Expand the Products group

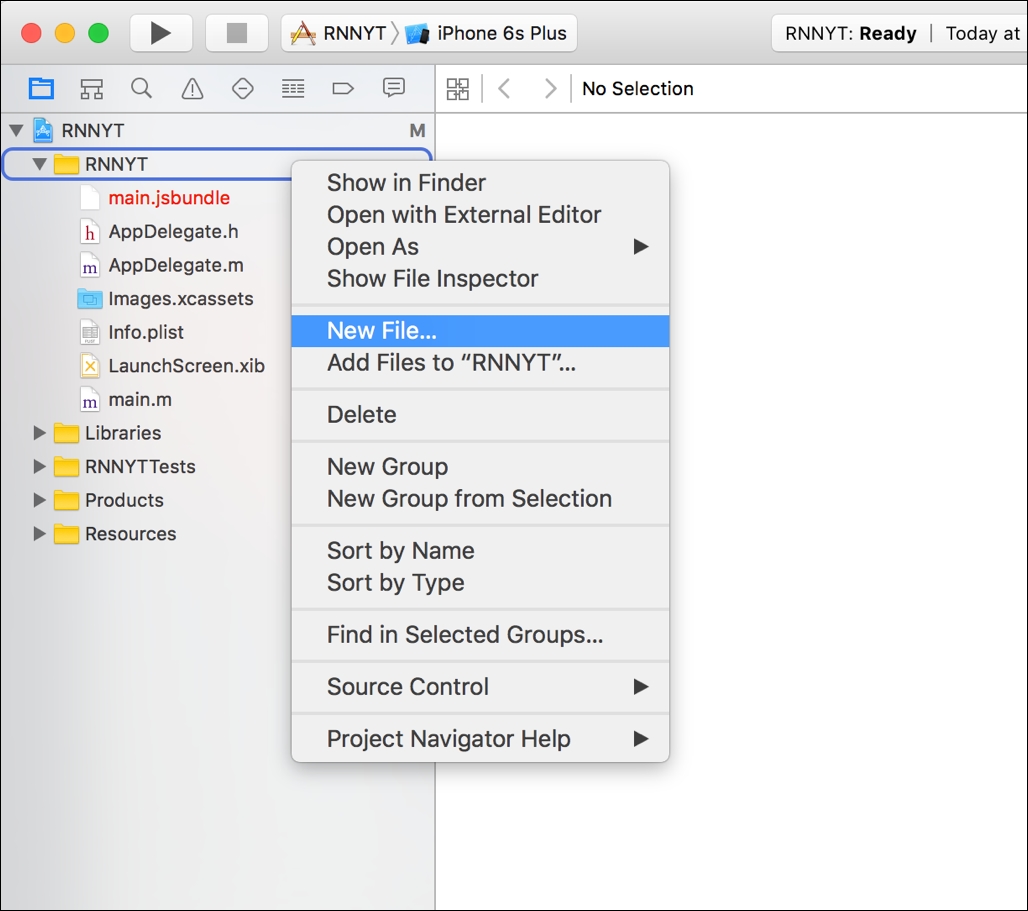pos(39,500)
